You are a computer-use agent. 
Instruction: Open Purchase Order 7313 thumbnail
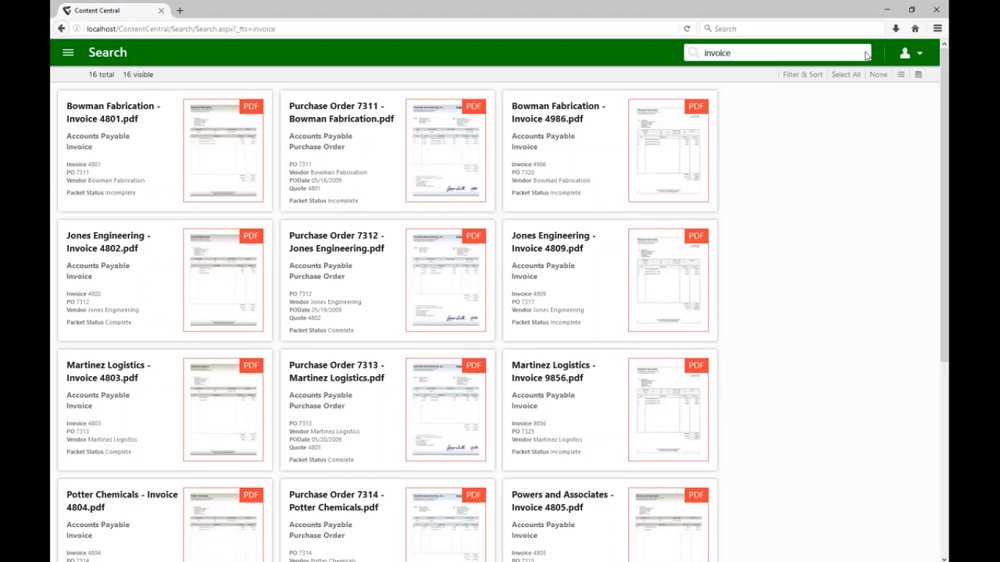[446, 410]
